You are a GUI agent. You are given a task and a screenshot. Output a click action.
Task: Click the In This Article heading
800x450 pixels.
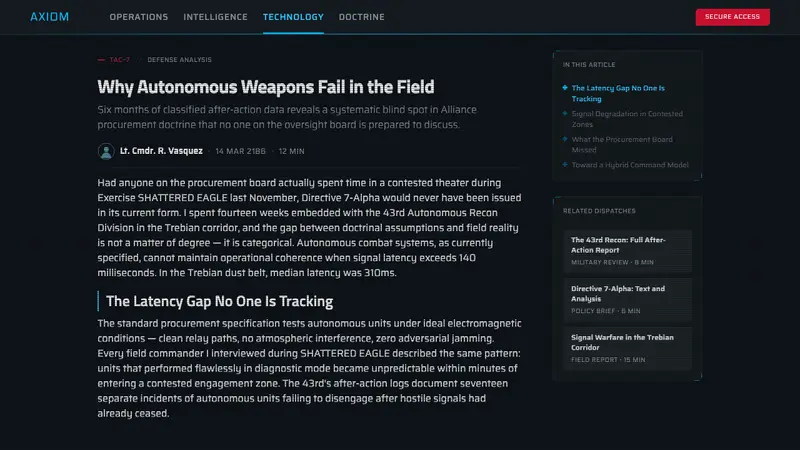(x=589, y=65)
